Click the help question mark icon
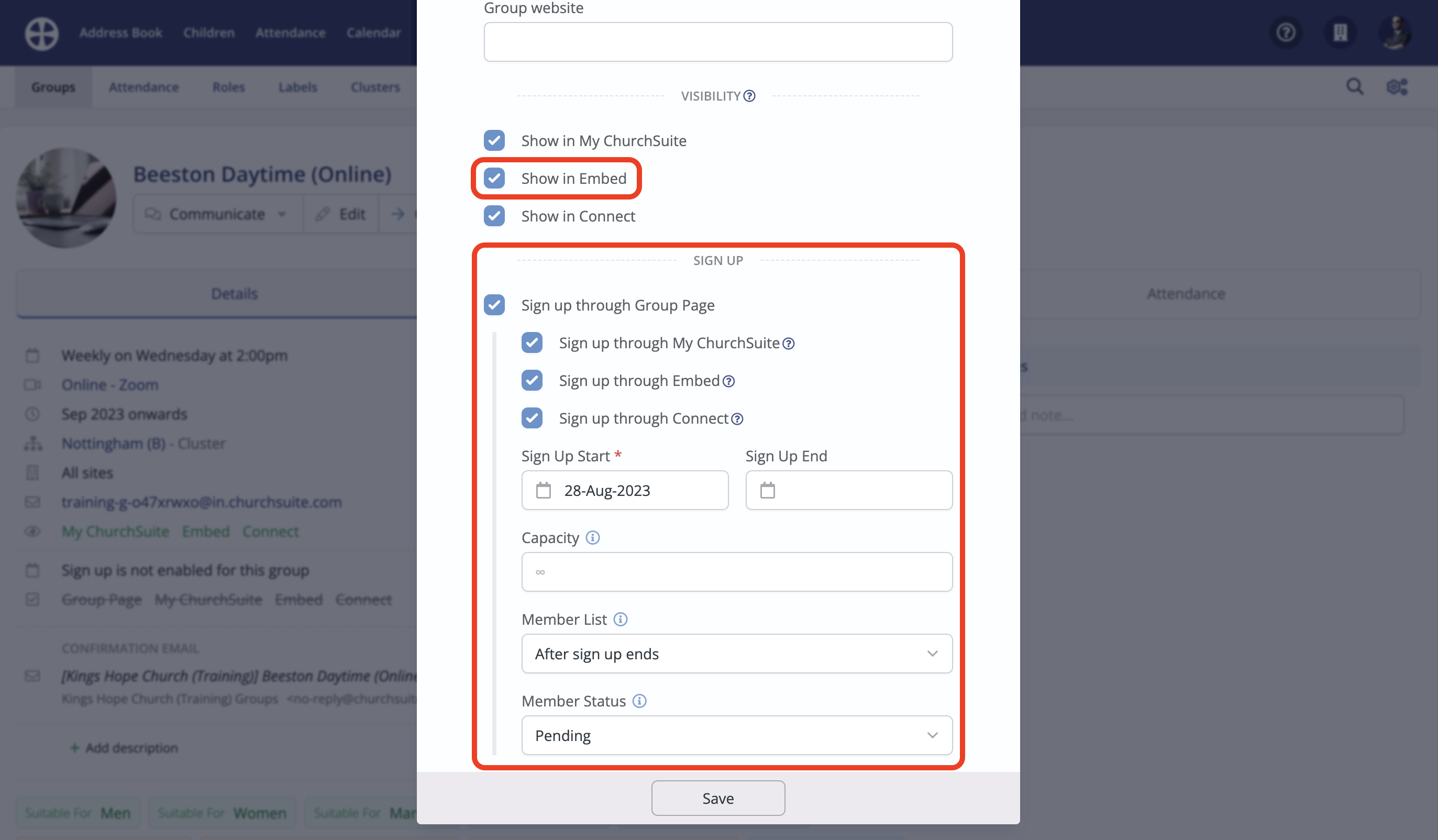Image resolution: width=1438 pixels, height=840 pixels. coord(1286,32)
